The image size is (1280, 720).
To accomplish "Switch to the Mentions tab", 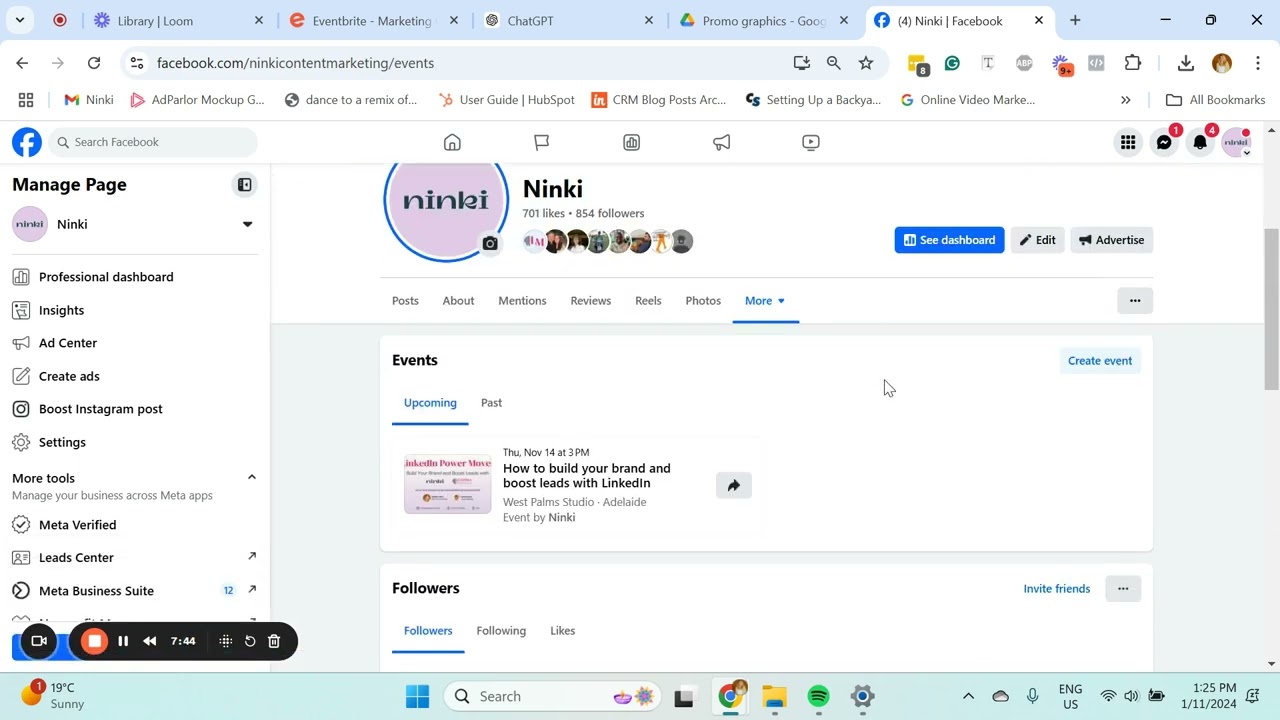I will point(522,301).
